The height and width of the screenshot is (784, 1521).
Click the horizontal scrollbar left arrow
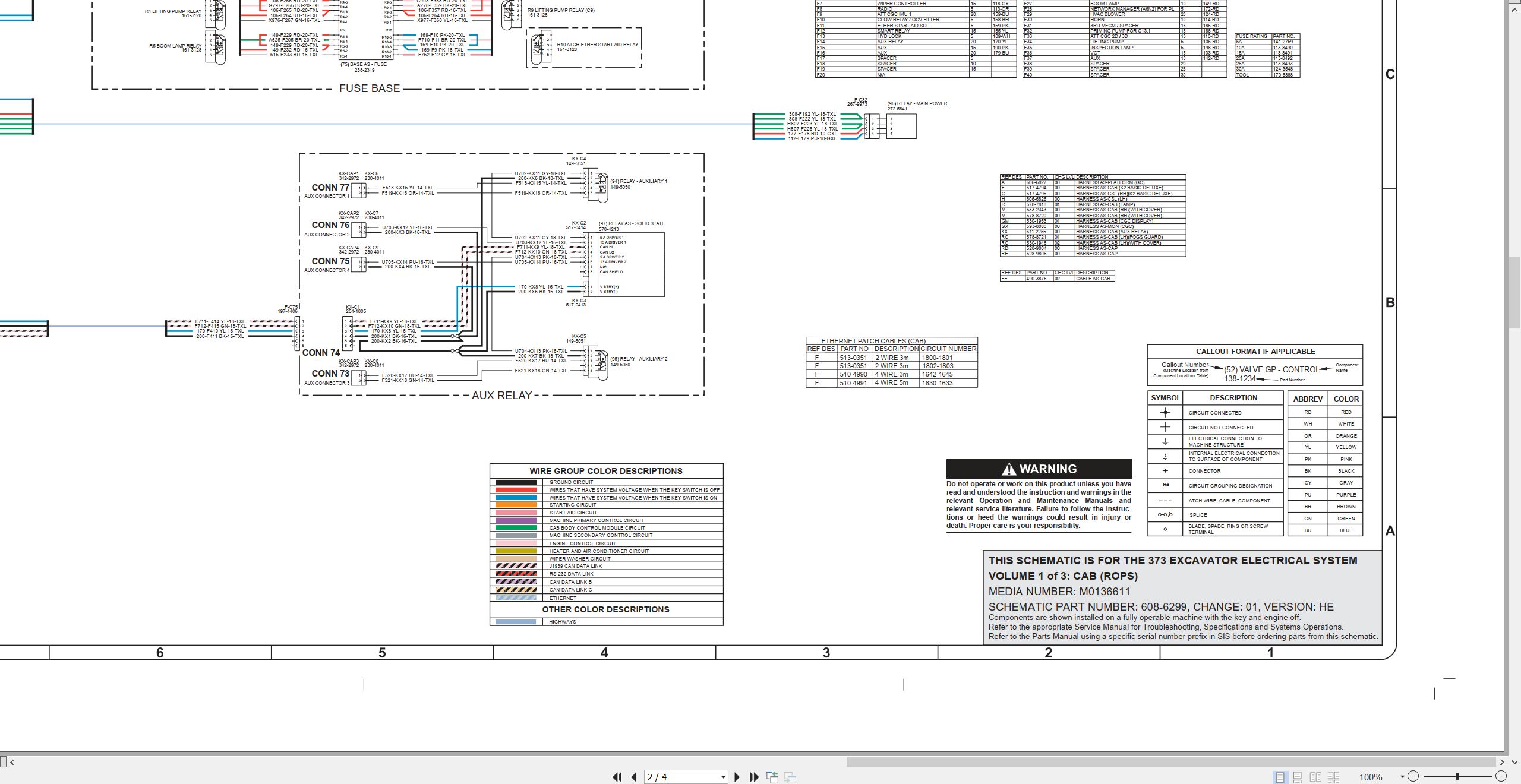tap(12, 761)
